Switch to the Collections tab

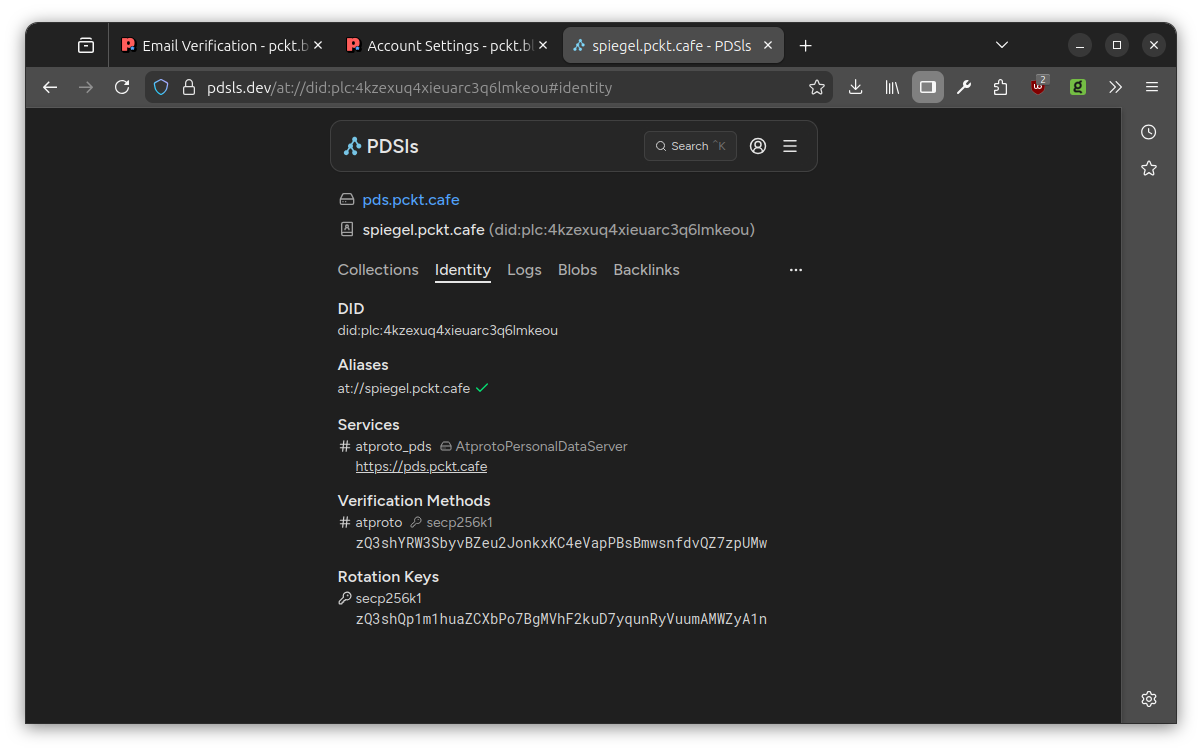[x=378, y=270]
